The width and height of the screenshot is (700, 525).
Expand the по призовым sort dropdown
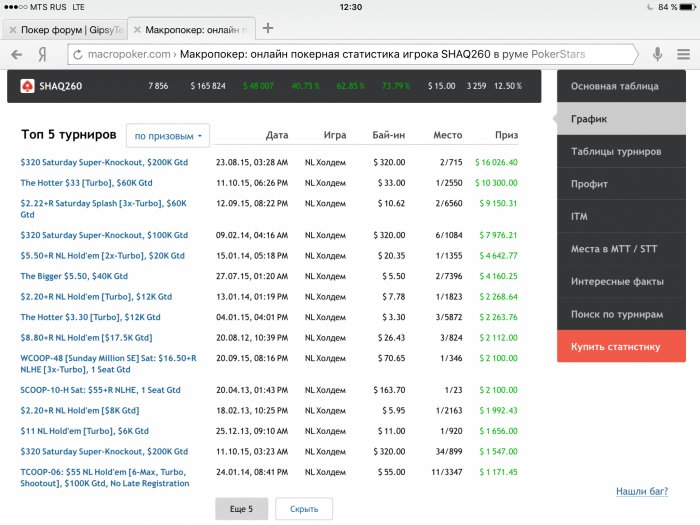point(168,136)
